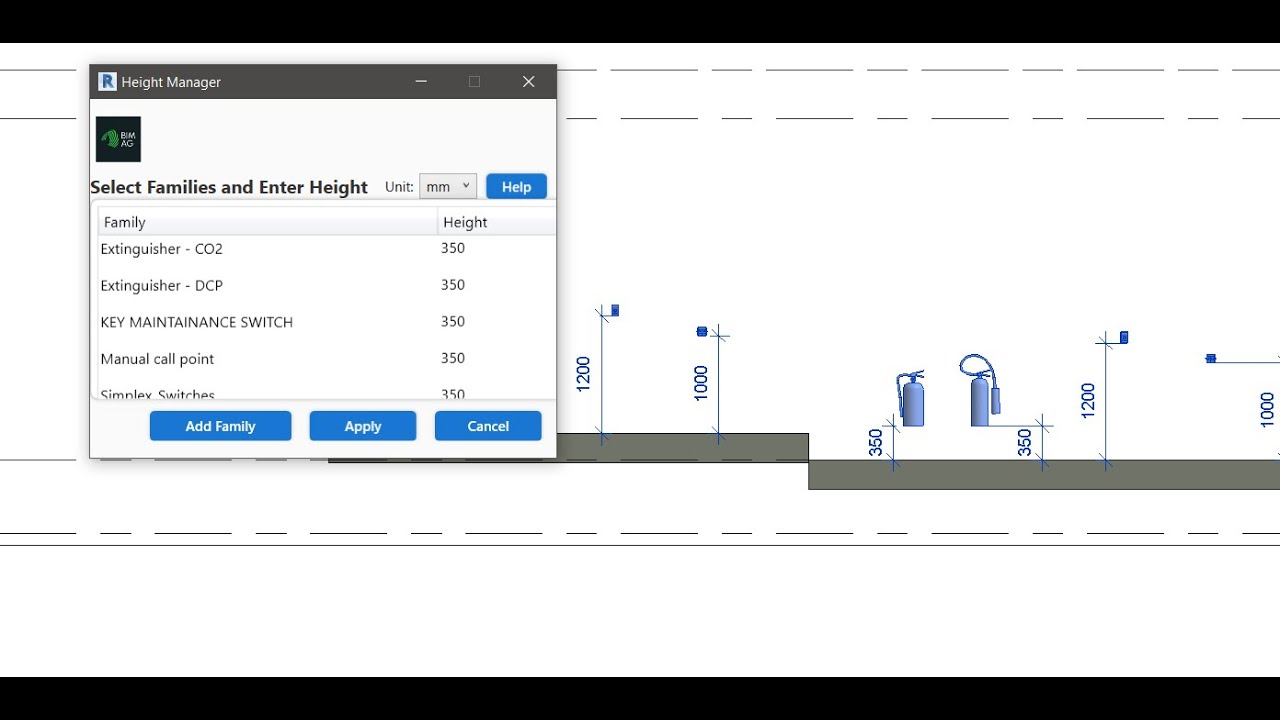
Task: Minimize the Height Manager window
Action: click(x=421, y=82)
